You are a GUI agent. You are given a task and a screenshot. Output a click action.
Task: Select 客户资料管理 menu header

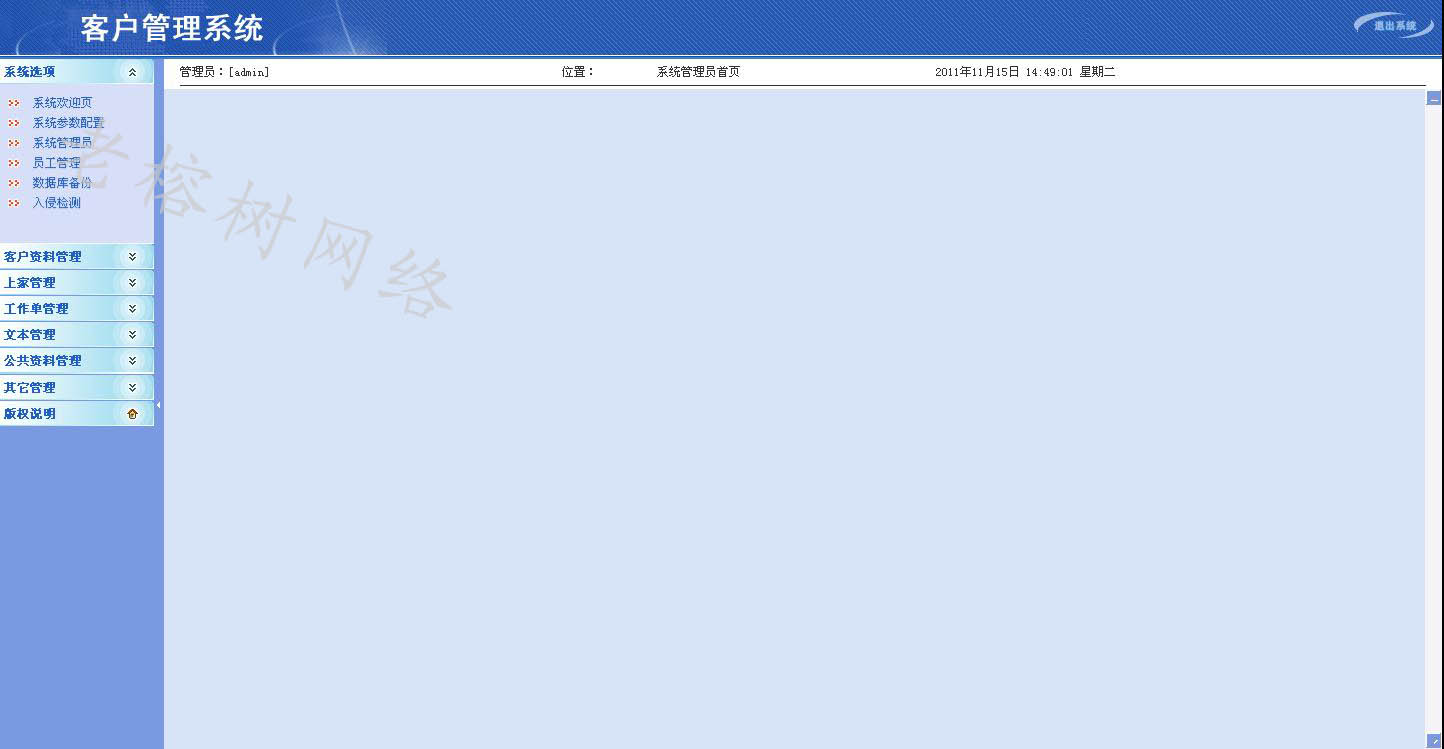click(77, 257)
